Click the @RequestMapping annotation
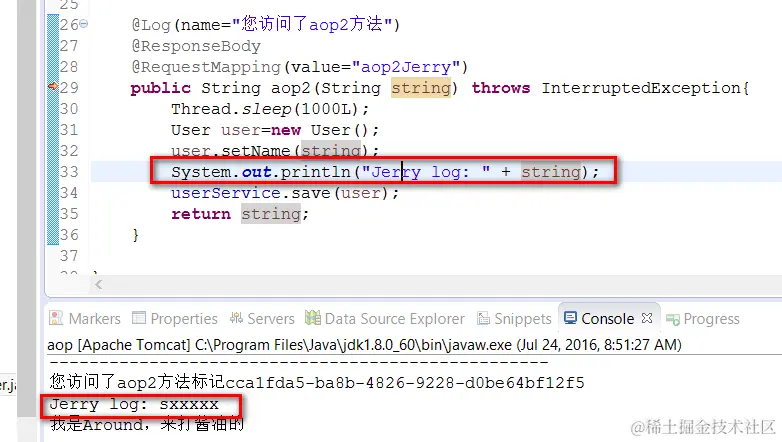 206,67
